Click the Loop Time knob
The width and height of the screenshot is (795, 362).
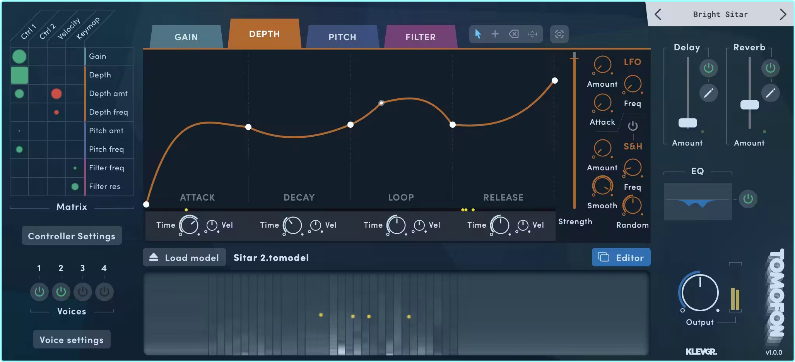point(396,225)
